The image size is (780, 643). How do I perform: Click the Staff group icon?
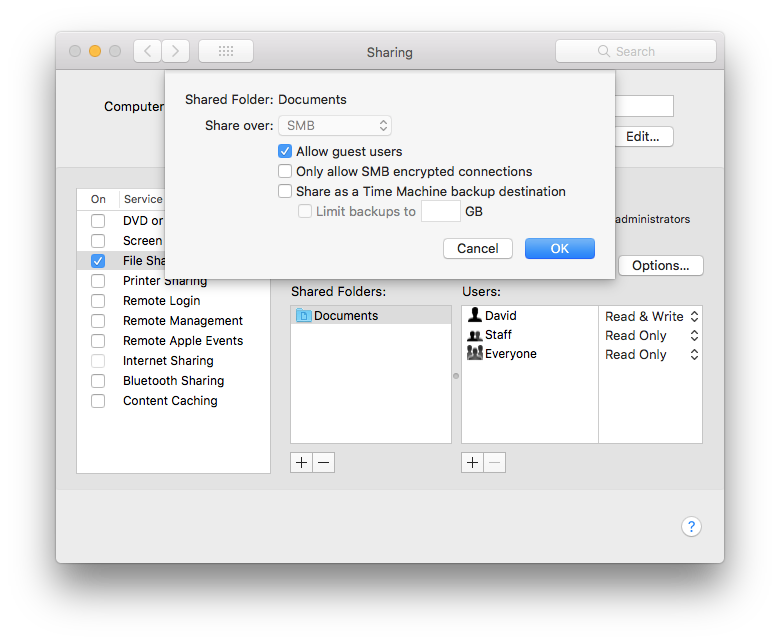tap(475, 335)
